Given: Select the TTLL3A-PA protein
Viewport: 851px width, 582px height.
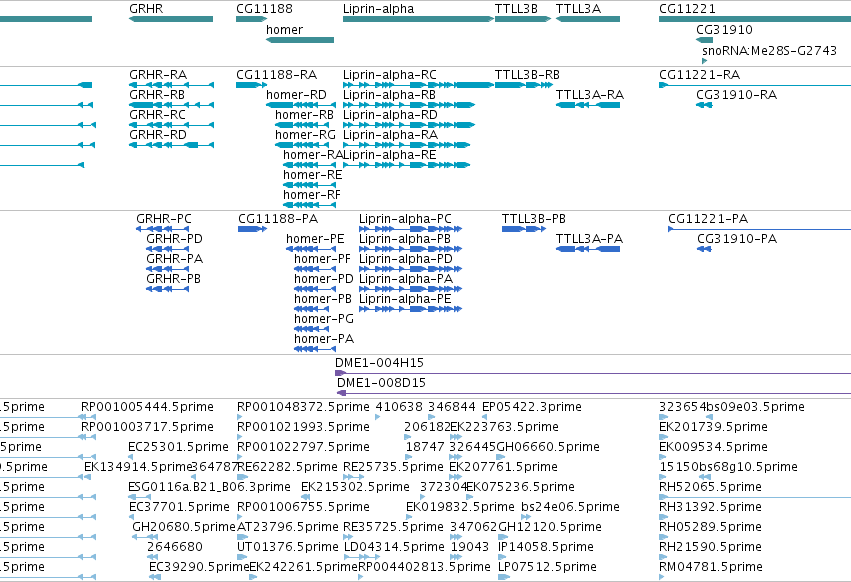Looking at the screenshot, I should point(588,249).
